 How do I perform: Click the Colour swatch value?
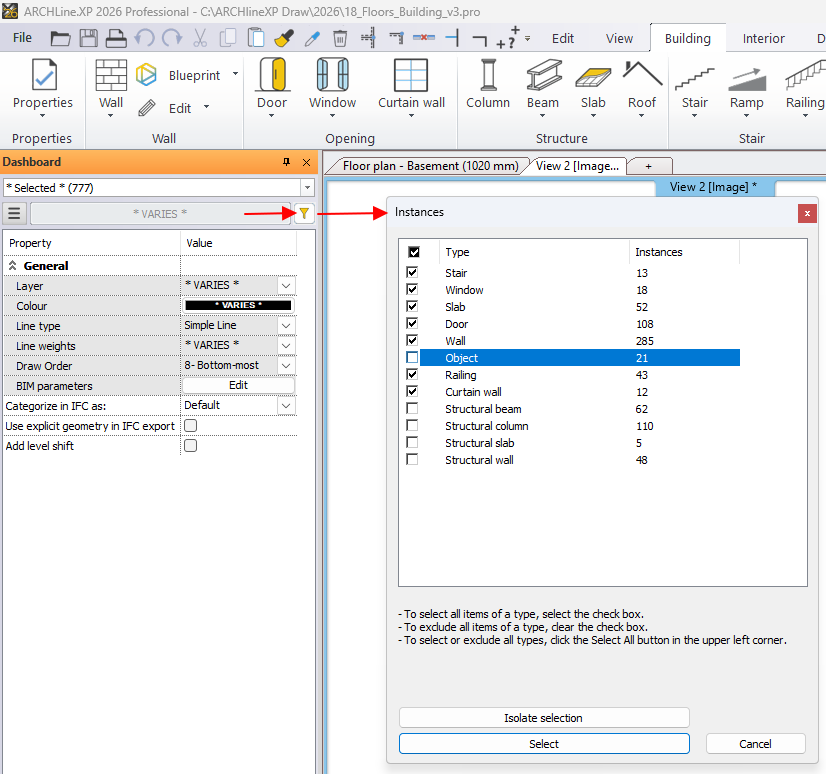[238, 306]
